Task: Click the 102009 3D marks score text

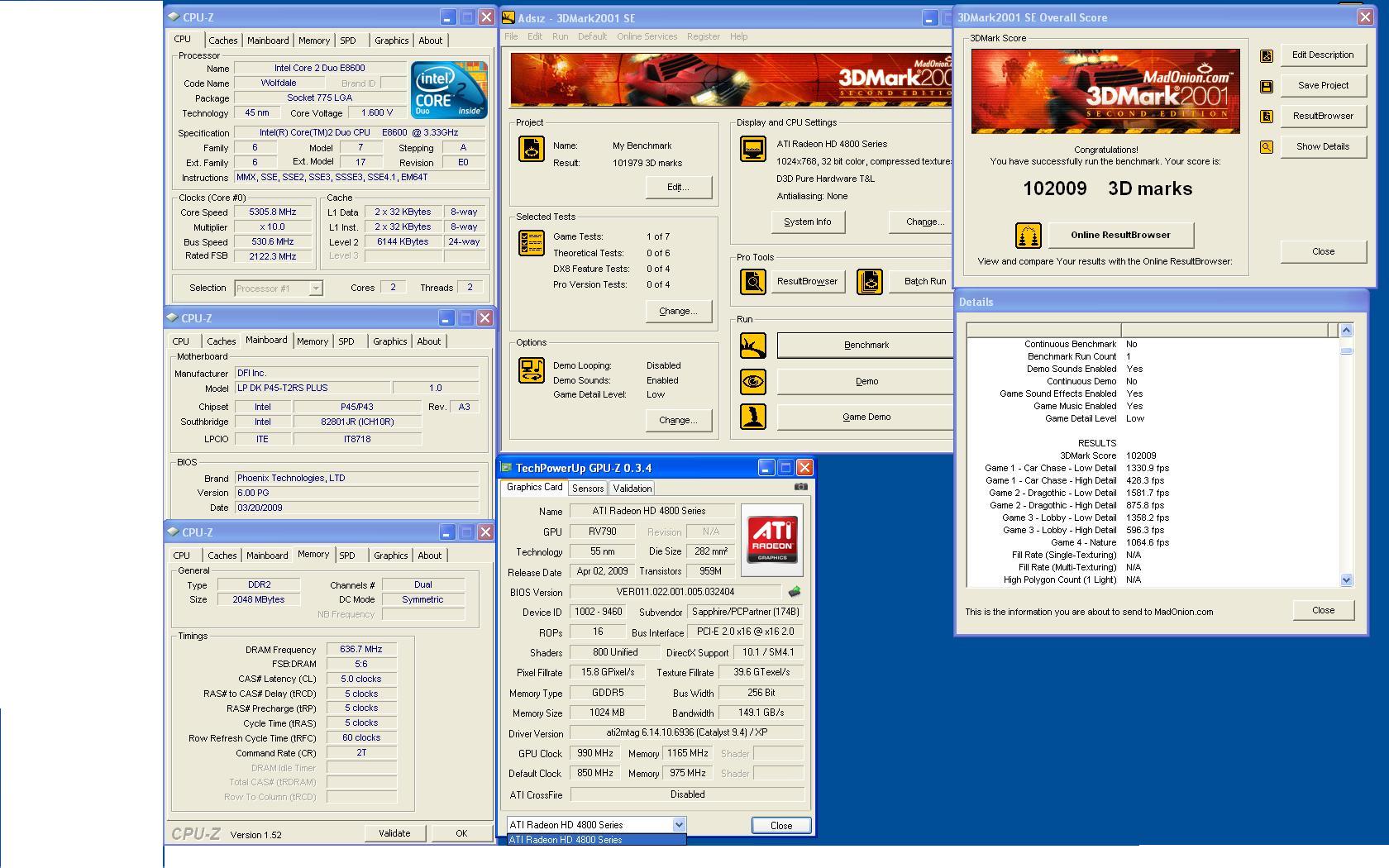Action: [x=1107, y=188]
